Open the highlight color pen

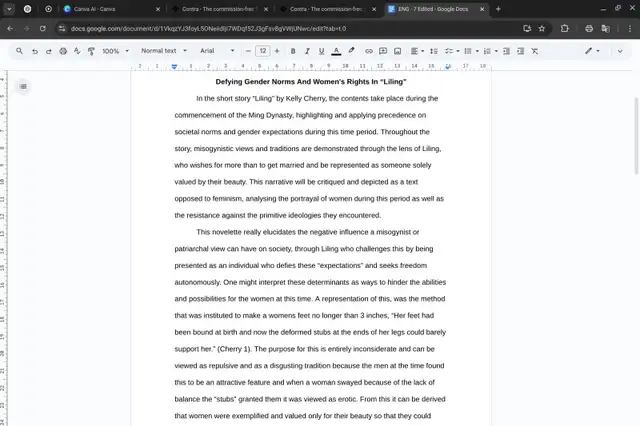[x=351, y=51]
